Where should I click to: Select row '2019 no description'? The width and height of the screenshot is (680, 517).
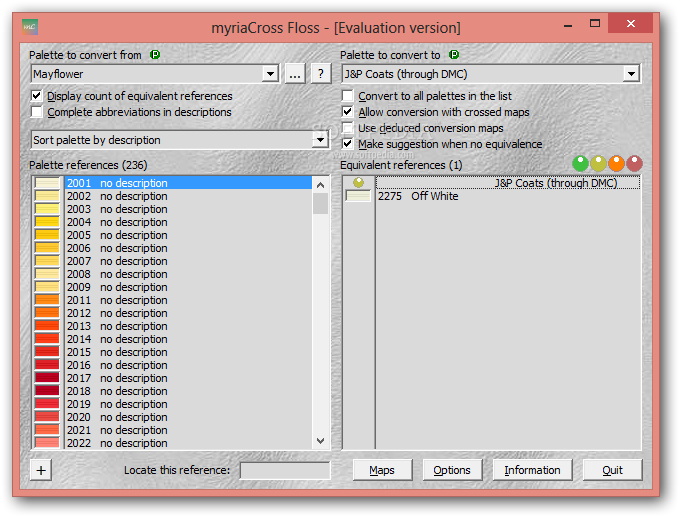[188, 404]
